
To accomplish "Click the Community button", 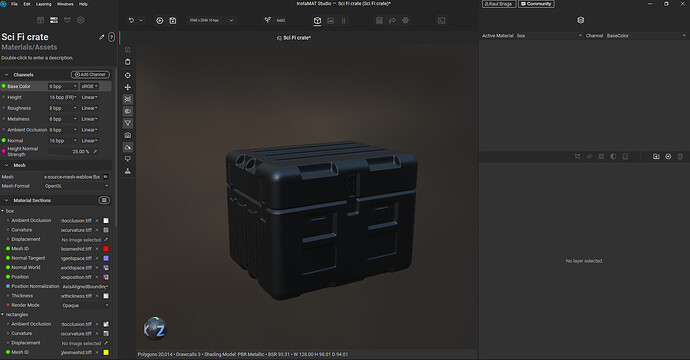I will pyautogui.click(x=536, y=4).
